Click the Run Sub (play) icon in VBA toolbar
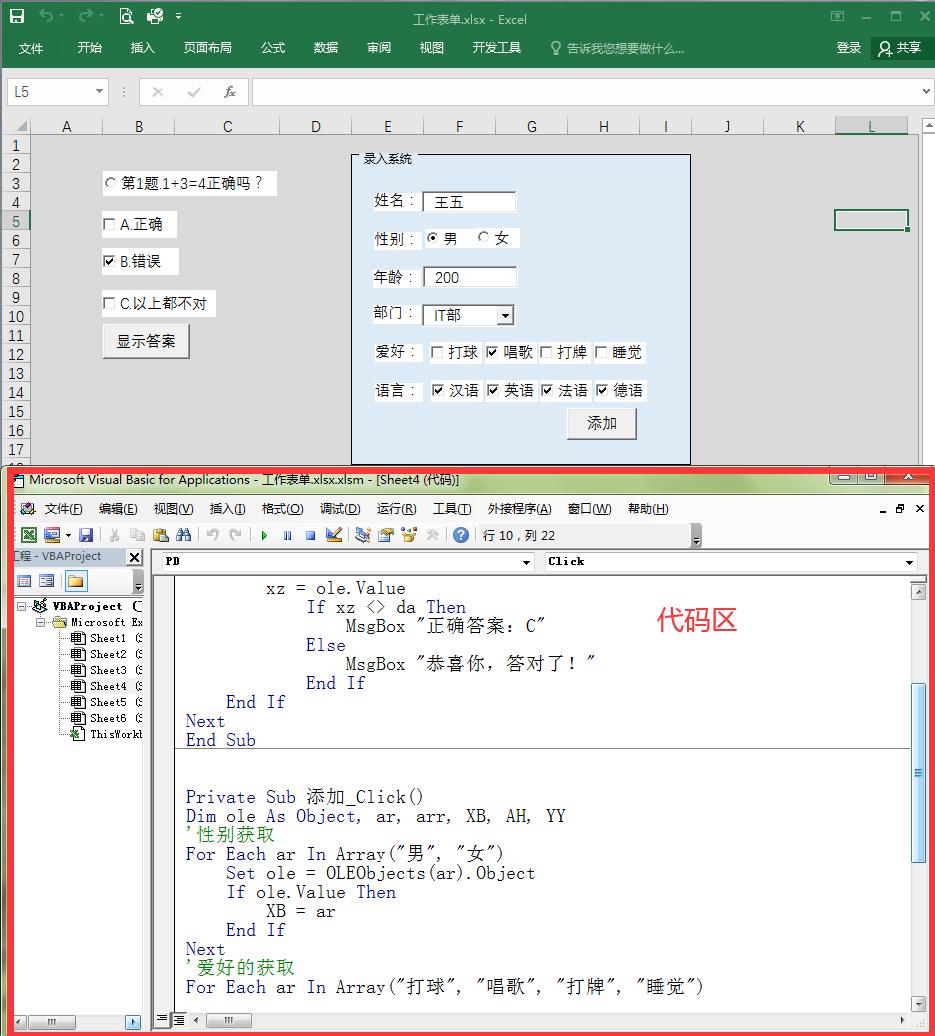This screenshot has height=1036, width=935. coord(264,535)
